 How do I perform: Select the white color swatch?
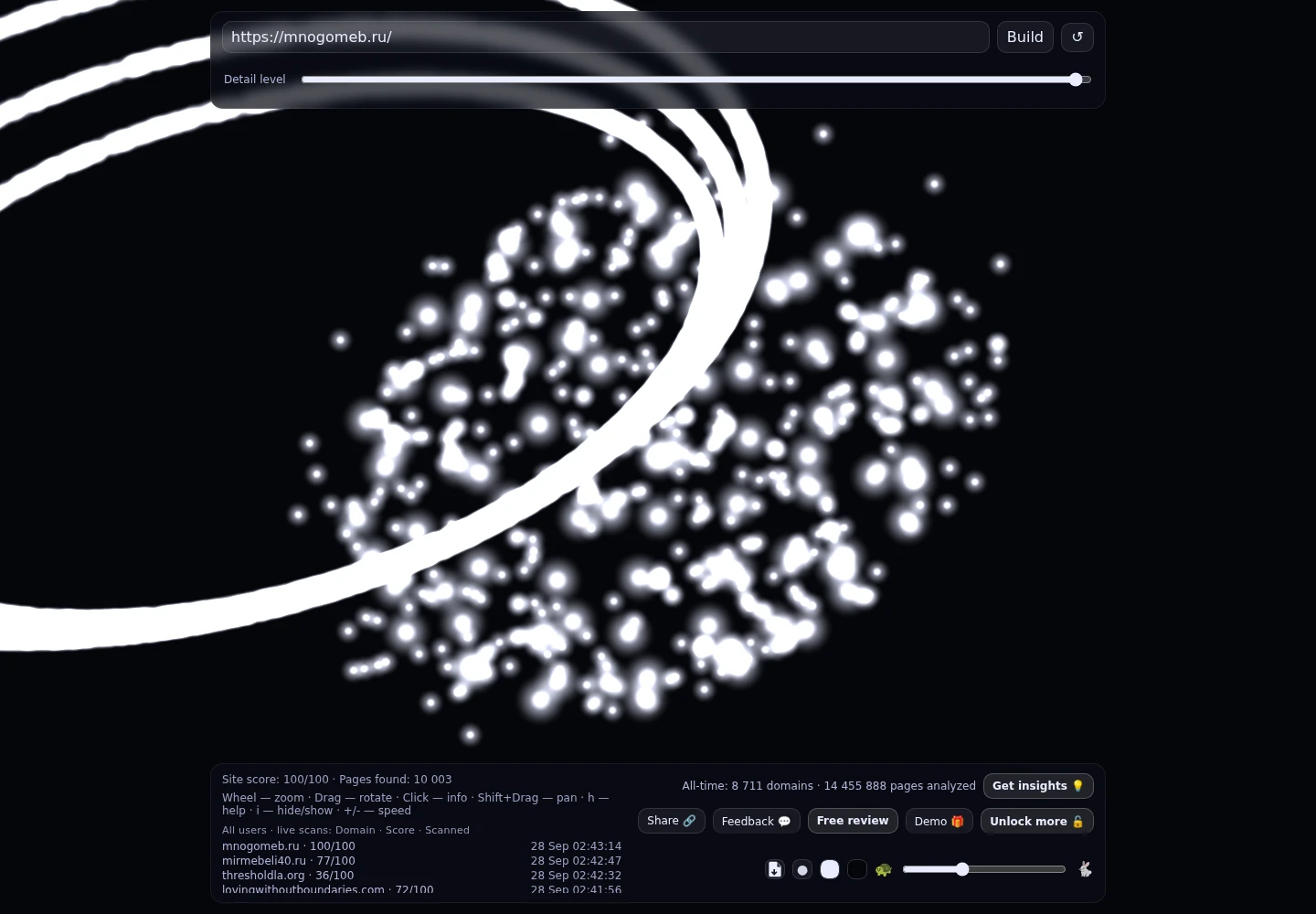pos(830,869)
